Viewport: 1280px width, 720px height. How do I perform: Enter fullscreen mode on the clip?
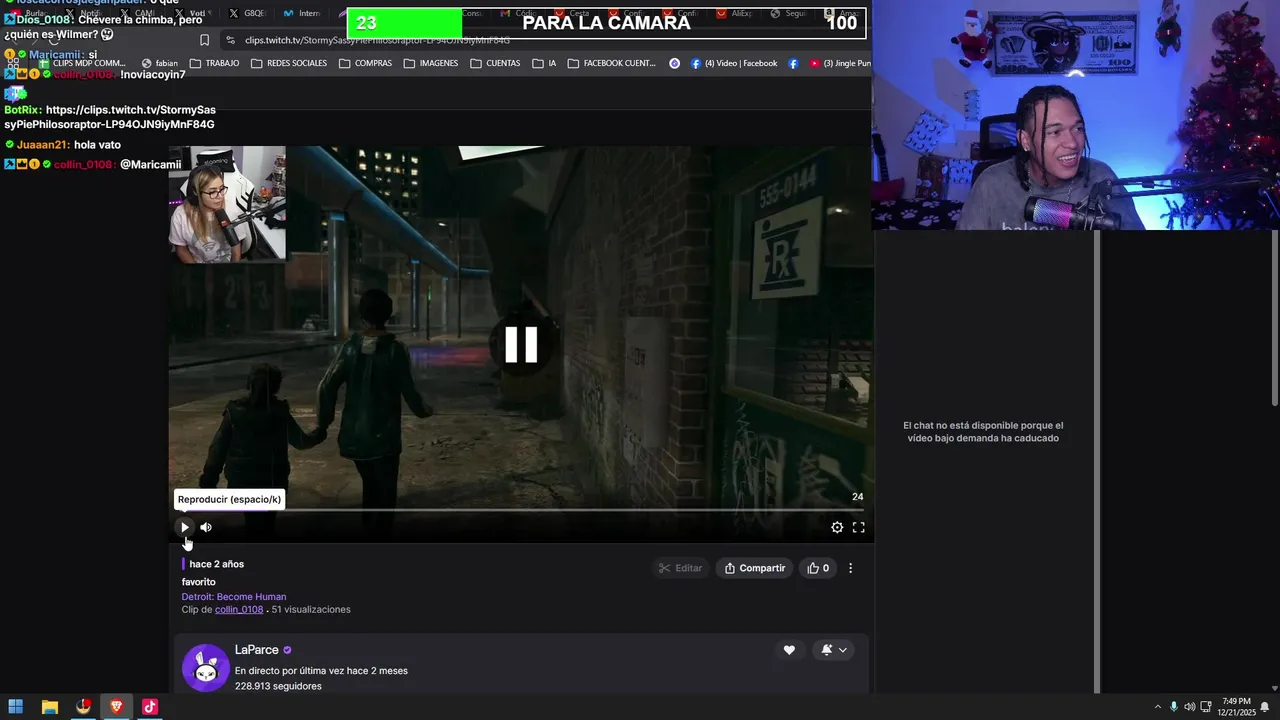point(858,527)
